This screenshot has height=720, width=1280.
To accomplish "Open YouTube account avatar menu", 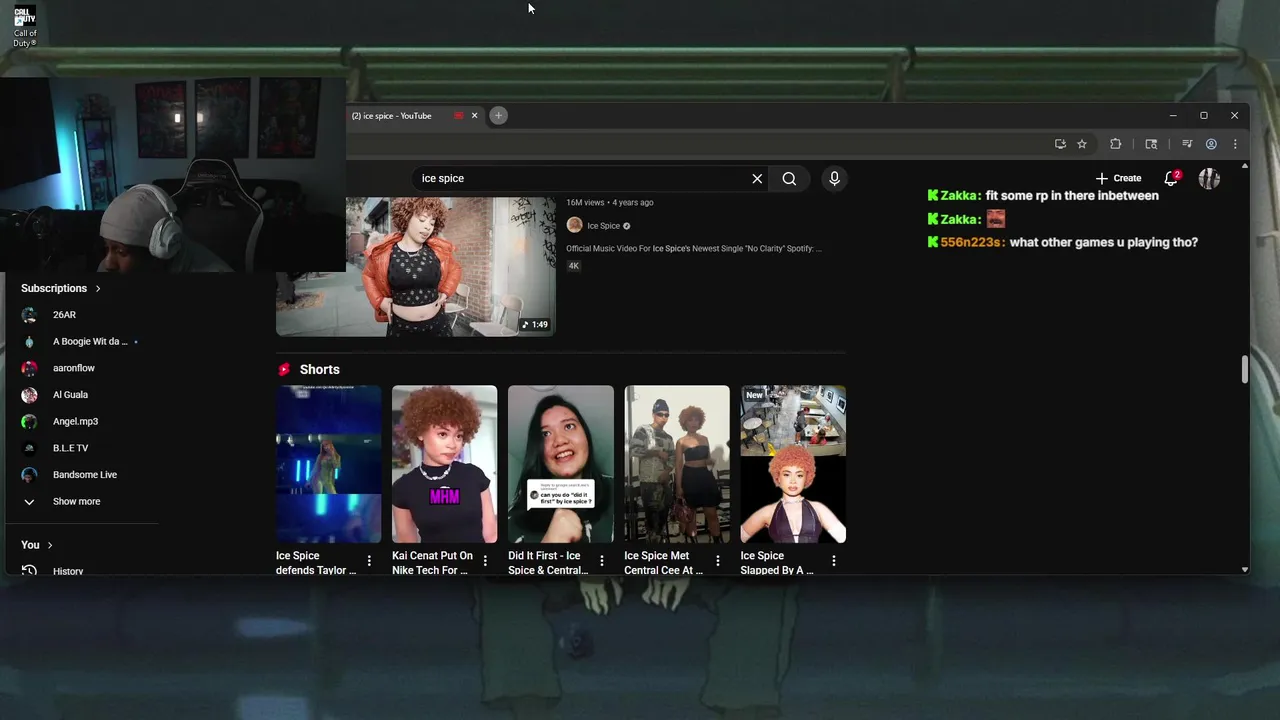I will (1209, 178).
